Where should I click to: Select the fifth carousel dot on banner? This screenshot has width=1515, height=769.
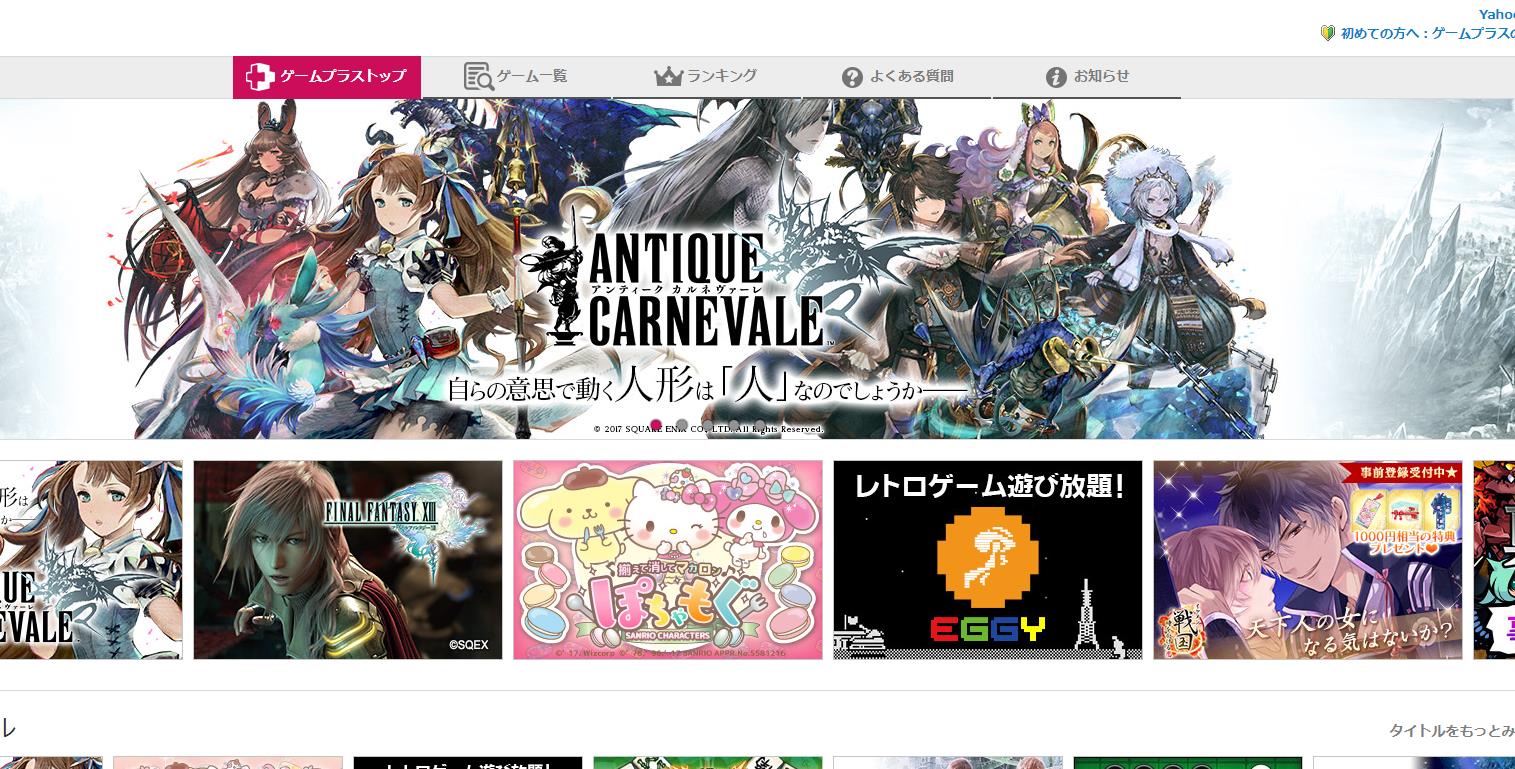[760, 425]
